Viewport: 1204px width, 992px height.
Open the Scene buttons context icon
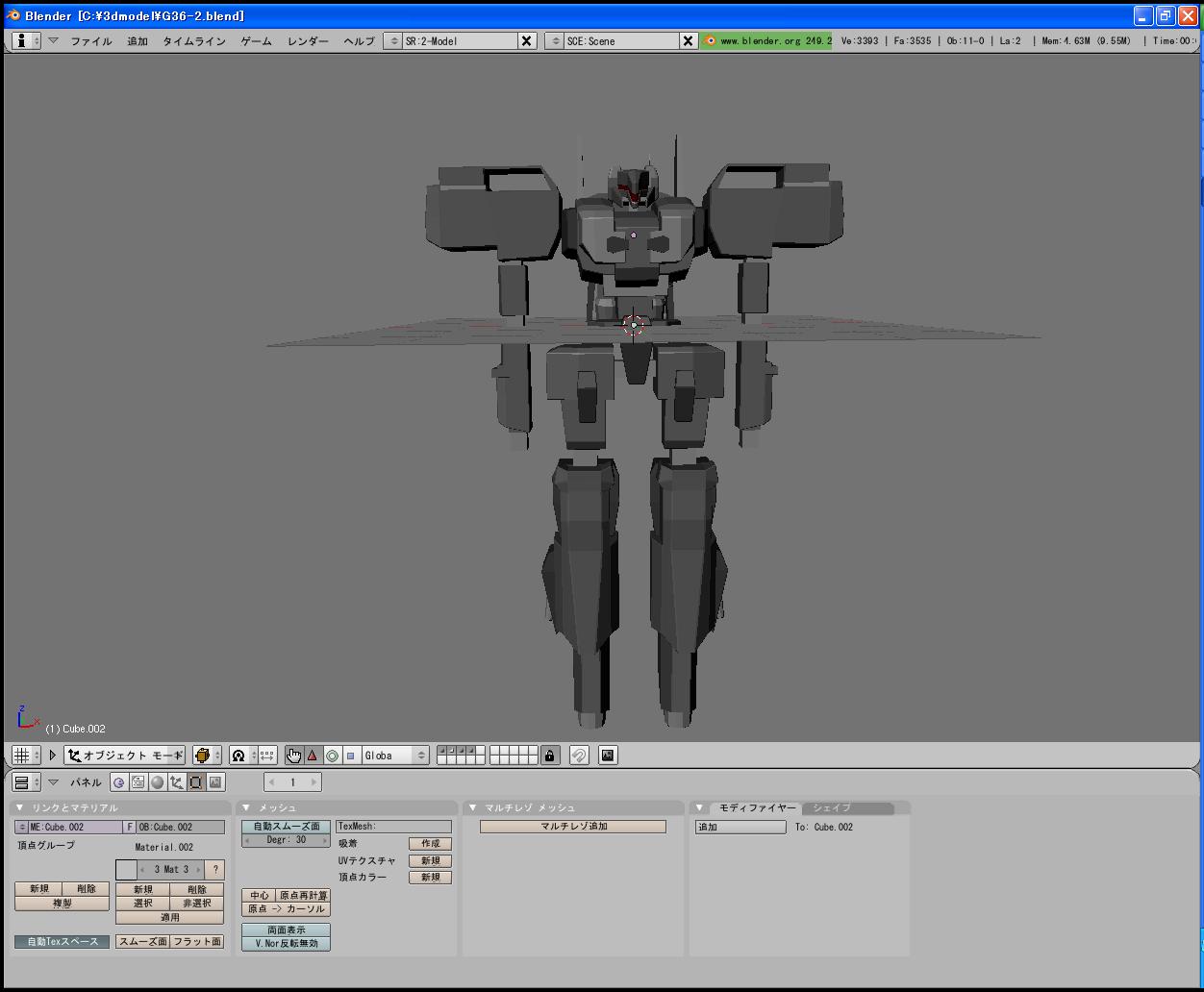[215, 782]
